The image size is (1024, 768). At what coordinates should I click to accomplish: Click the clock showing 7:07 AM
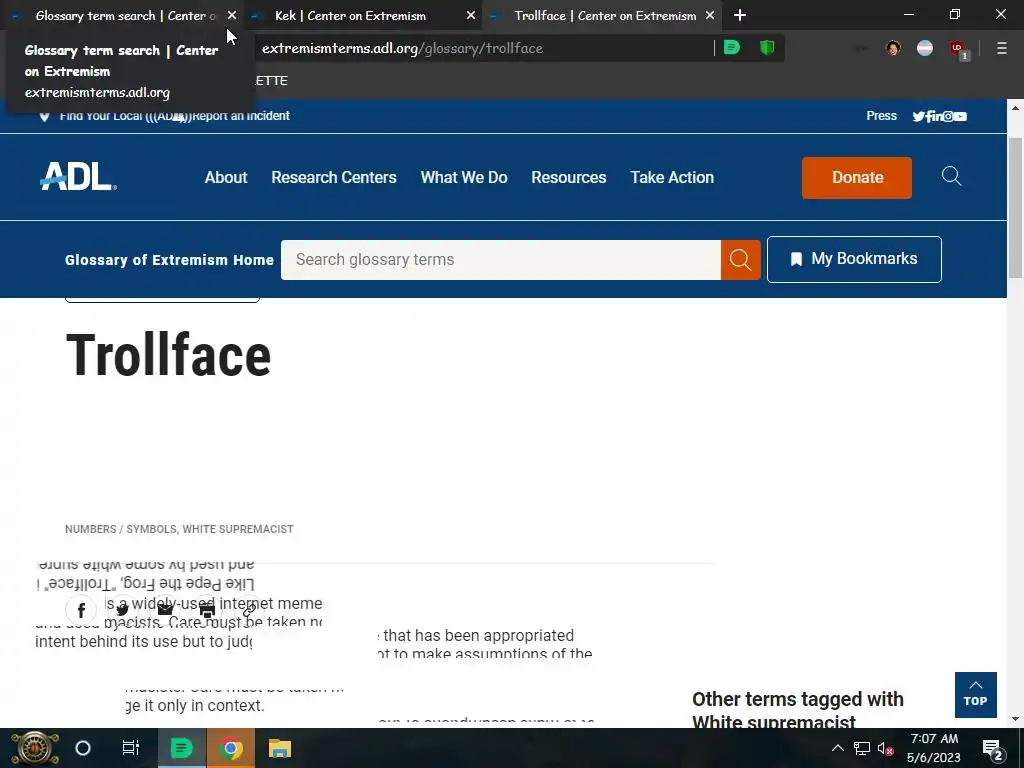pyautogui.click(x=934, y=739)
